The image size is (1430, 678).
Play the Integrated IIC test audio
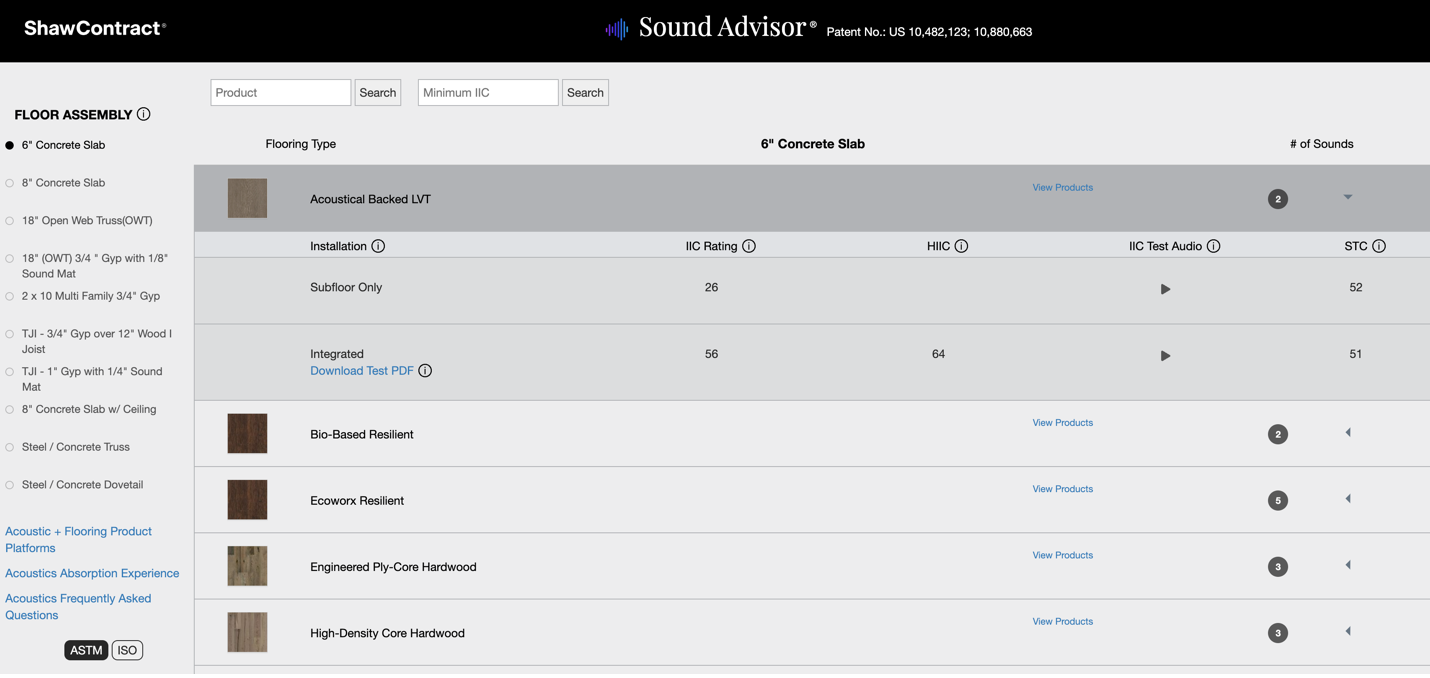[1165, 356]
